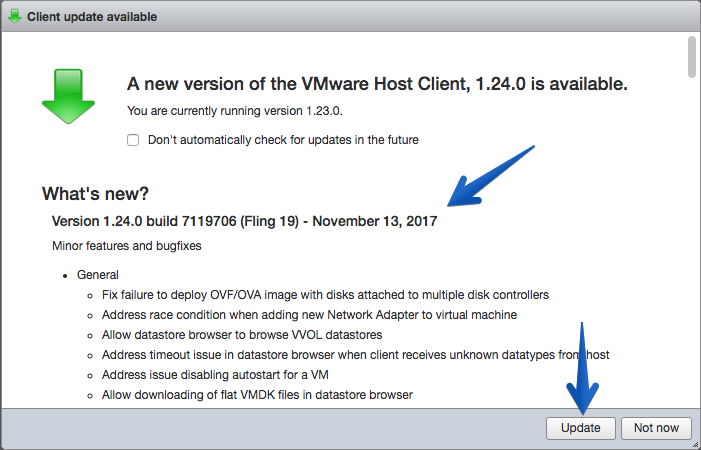
Task: Select the disabling autostart for VM entry
Action: point(215,374)
